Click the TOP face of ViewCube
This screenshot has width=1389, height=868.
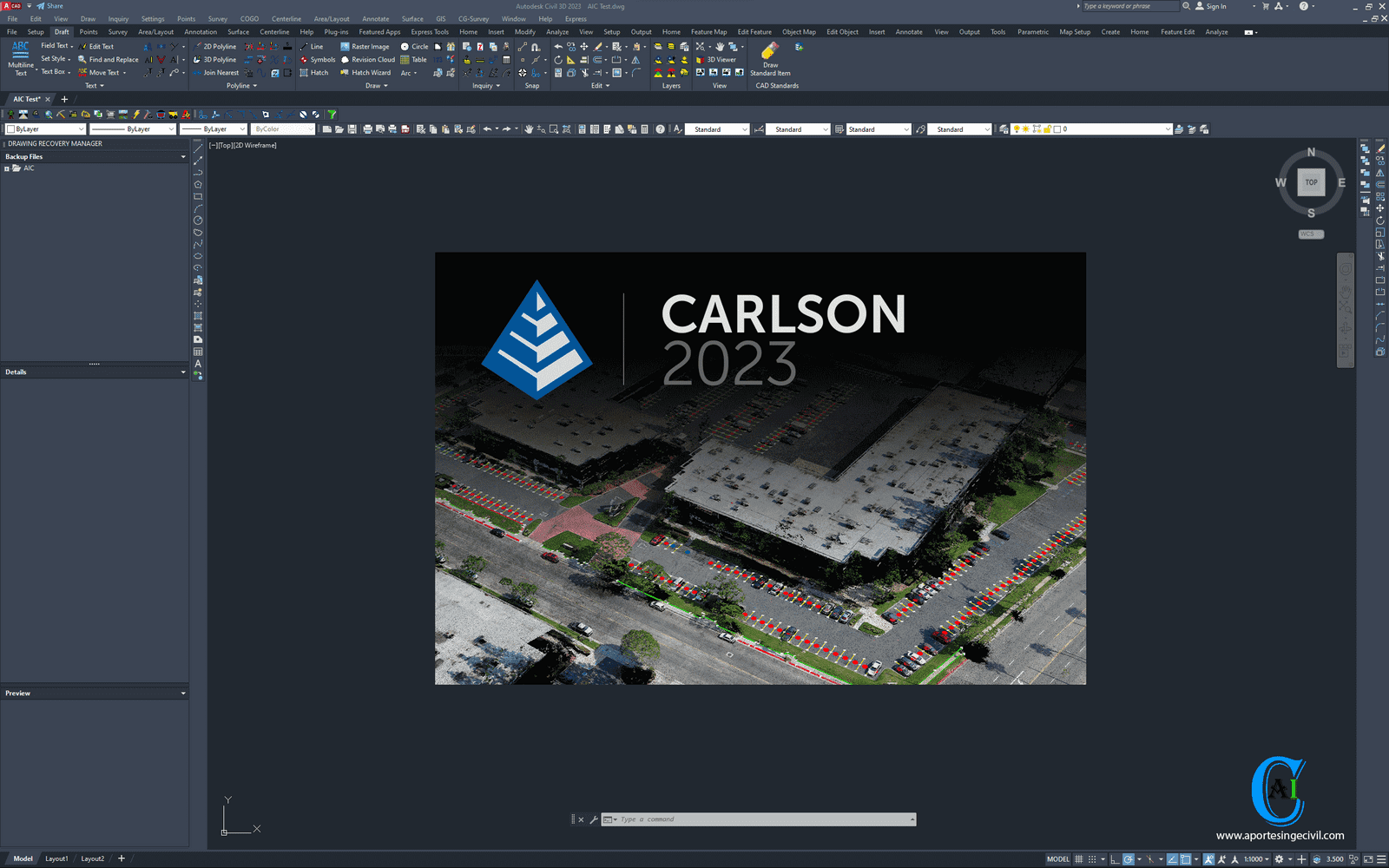1311,182
